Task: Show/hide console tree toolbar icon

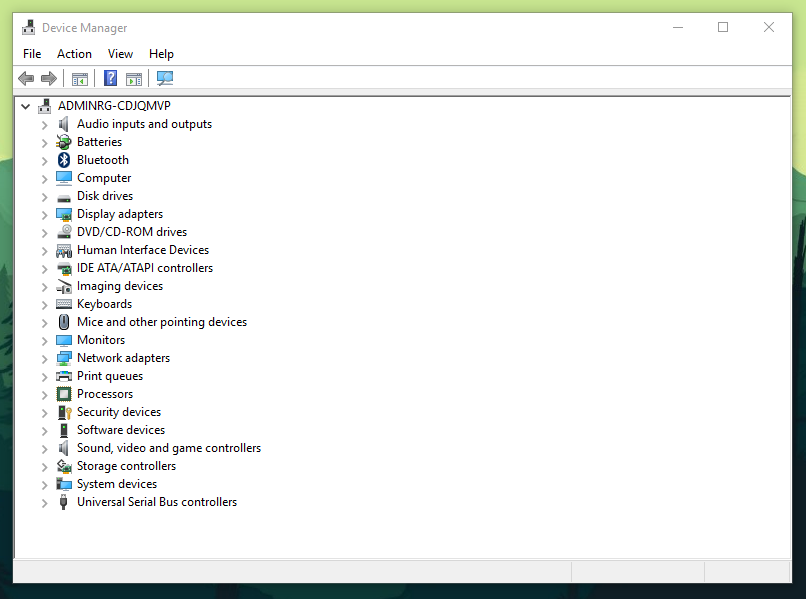Action: pos(80,79)
